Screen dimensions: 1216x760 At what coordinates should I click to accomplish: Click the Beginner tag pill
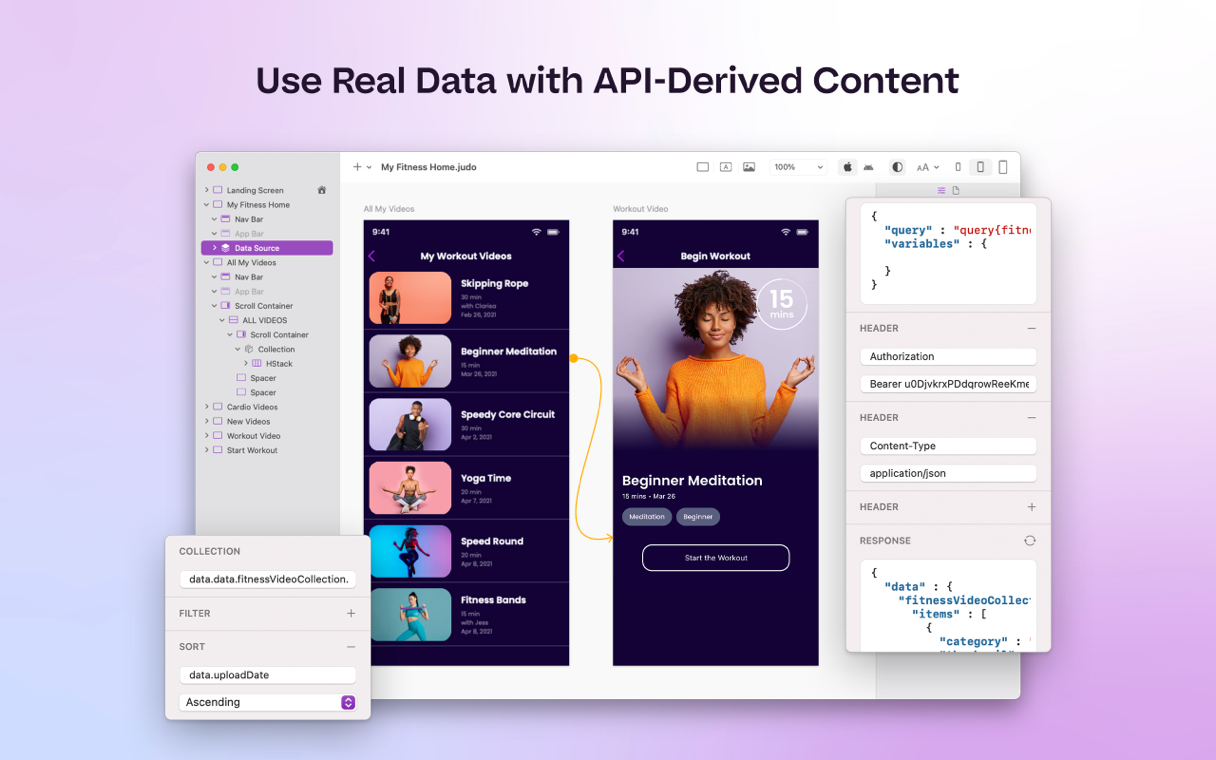698,517
